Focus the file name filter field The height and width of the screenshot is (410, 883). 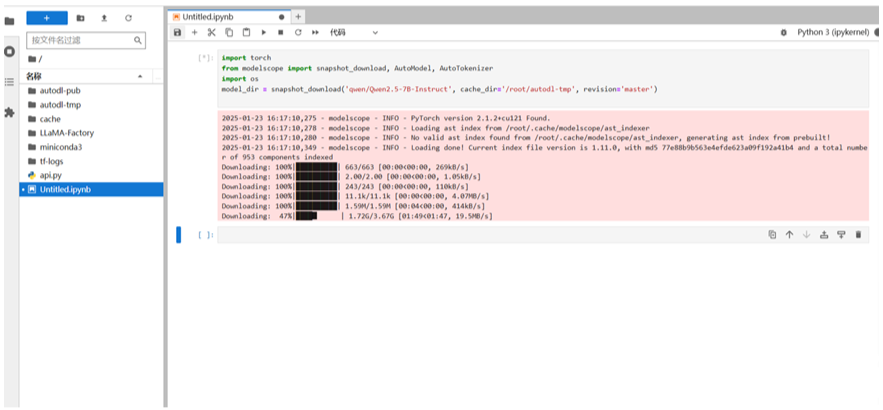(86, 40)
